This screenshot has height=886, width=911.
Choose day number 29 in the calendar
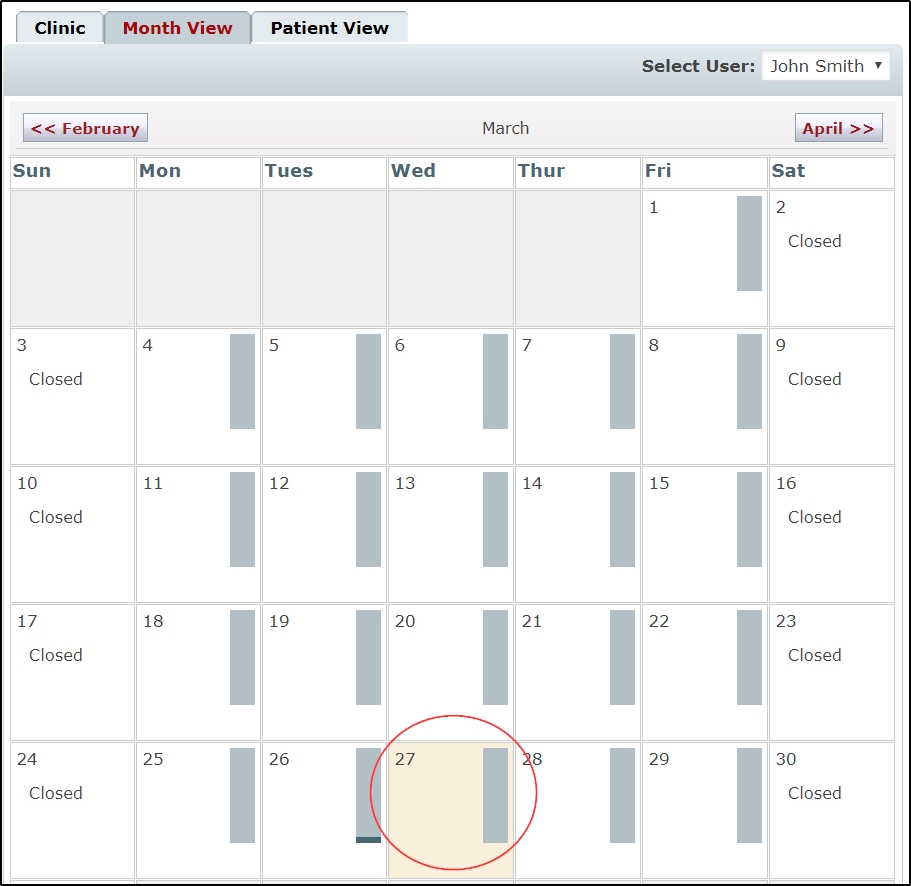pyautogui.click(x=659, y=759)
